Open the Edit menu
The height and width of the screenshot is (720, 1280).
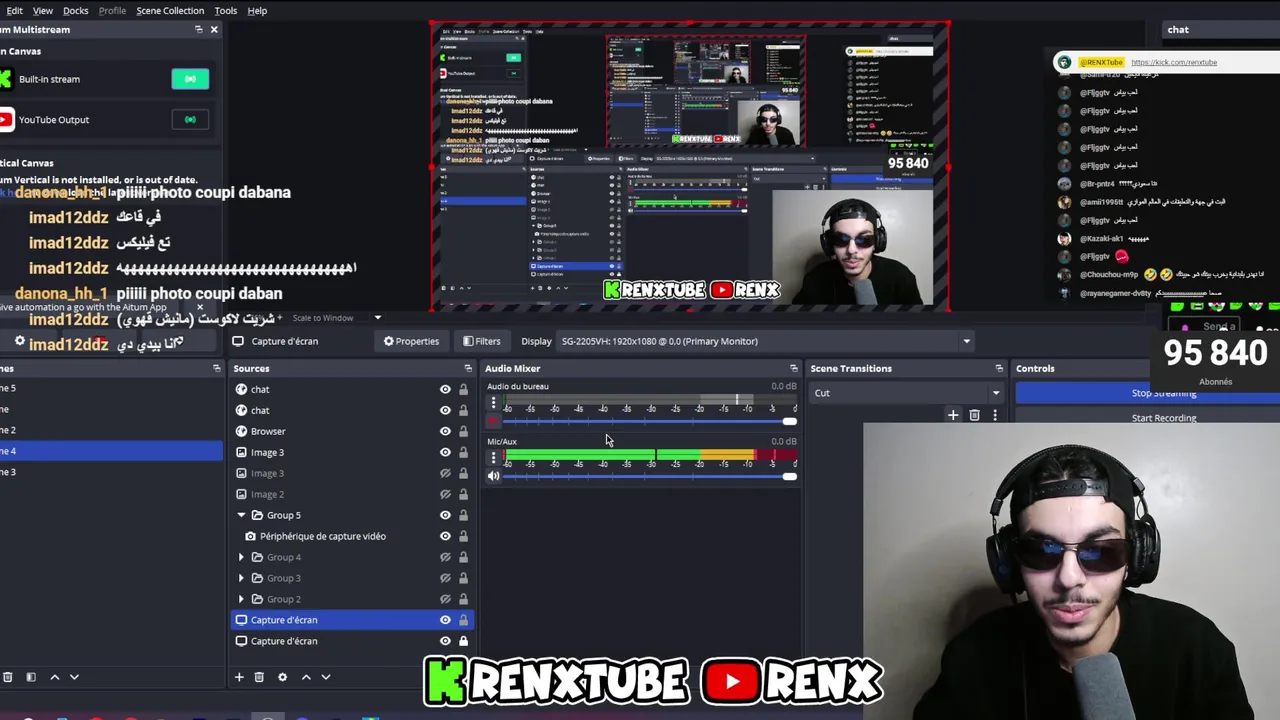14,10
